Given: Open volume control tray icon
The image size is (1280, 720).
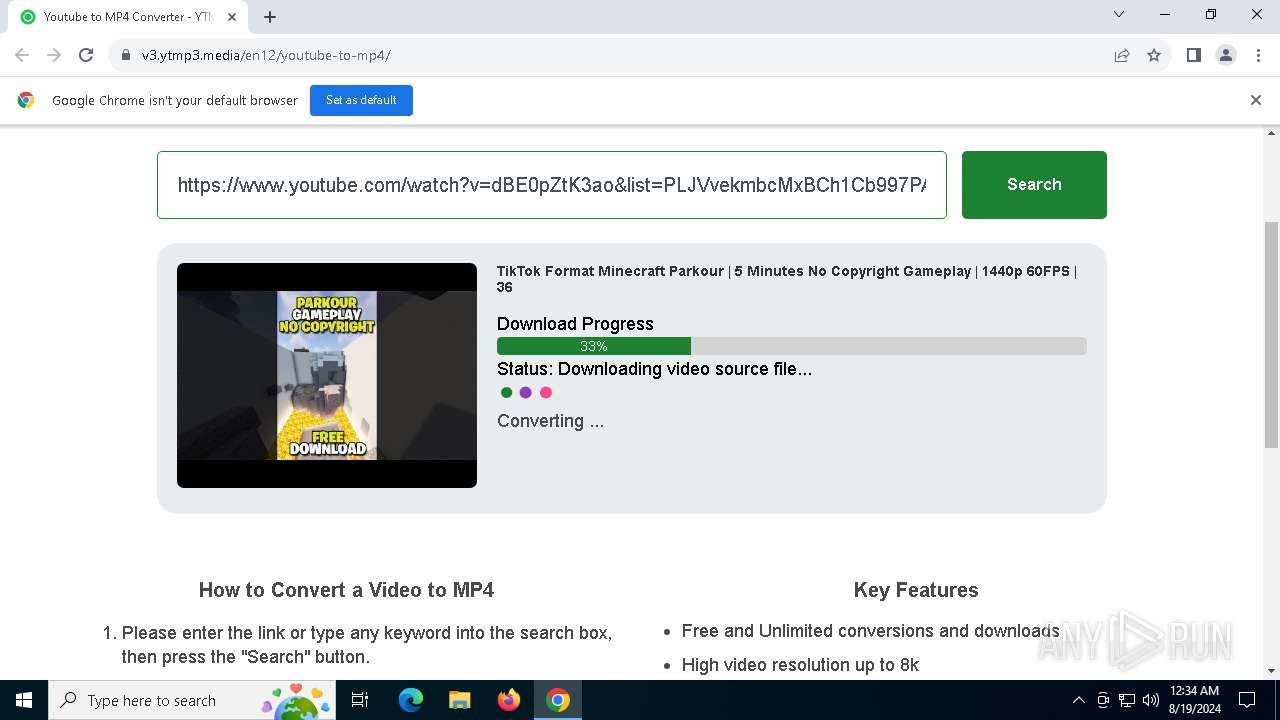Looking at the screenshot, I should point(1151,700).
